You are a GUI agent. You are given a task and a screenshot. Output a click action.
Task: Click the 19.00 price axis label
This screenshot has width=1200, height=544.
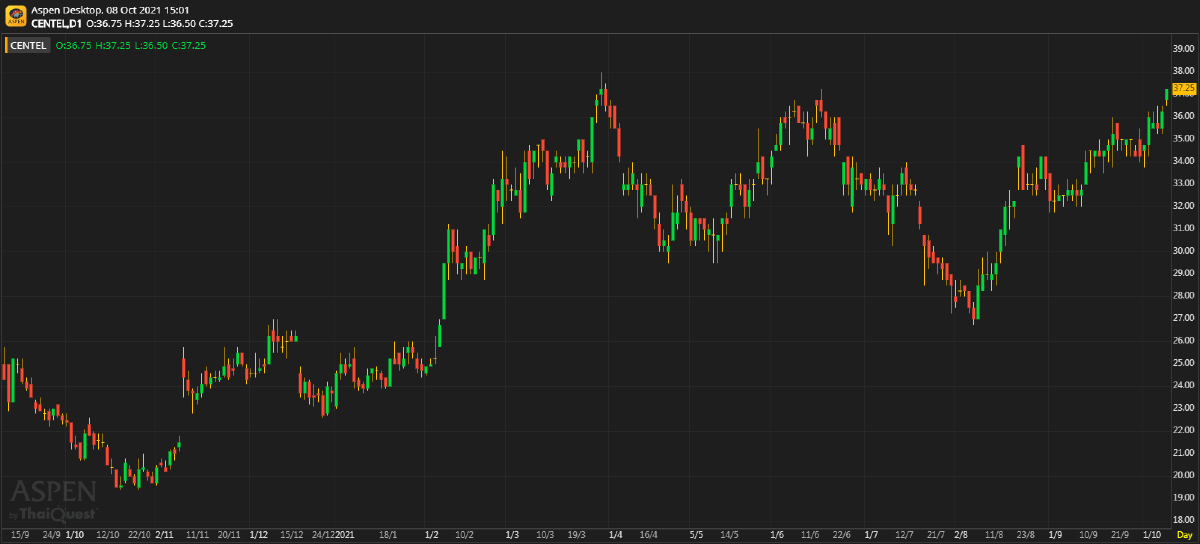click(1184, 498)
